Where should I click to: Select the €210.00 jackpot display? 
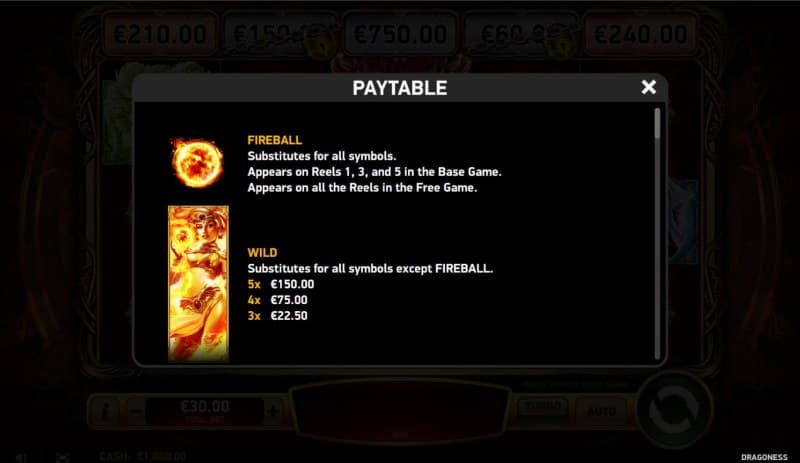point(160,34)
